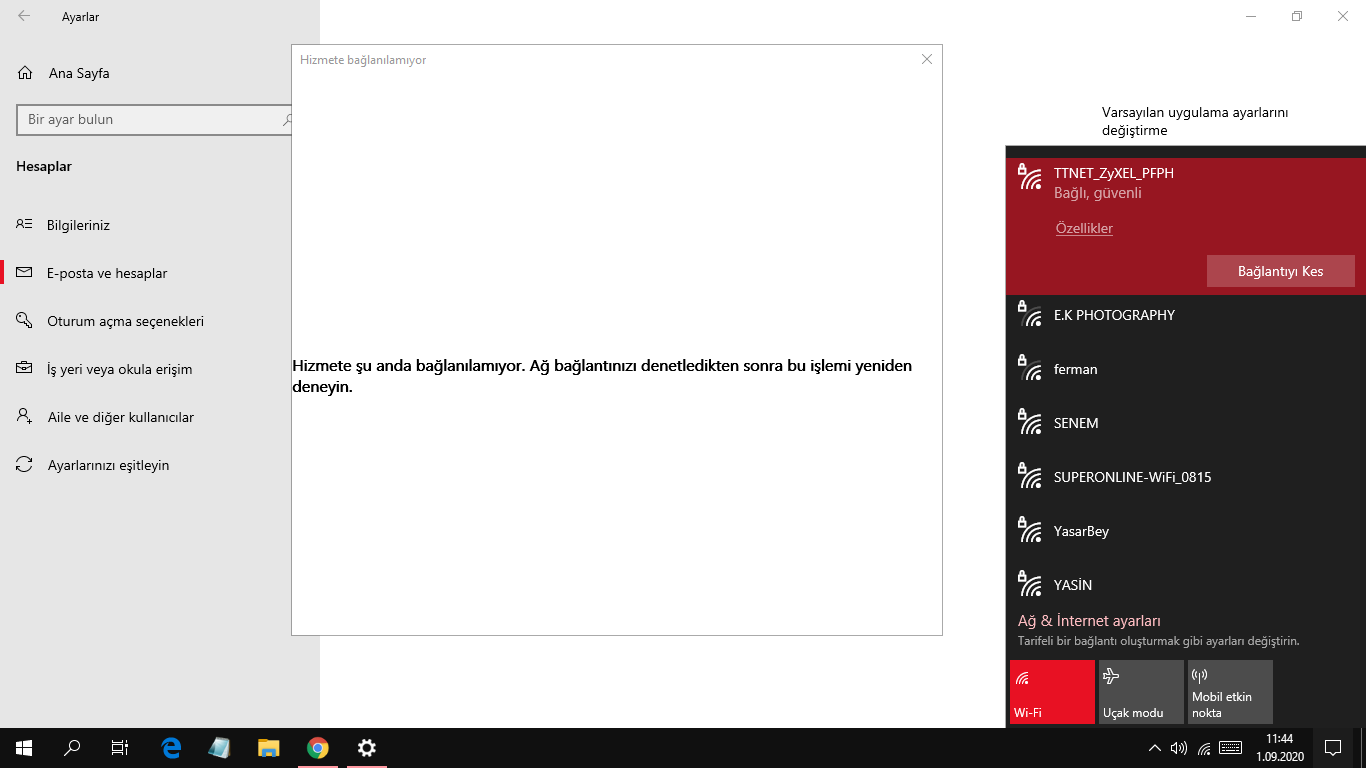Minimize the Ayarlar settings window

pyautogui.click(x=1251, y=16)
